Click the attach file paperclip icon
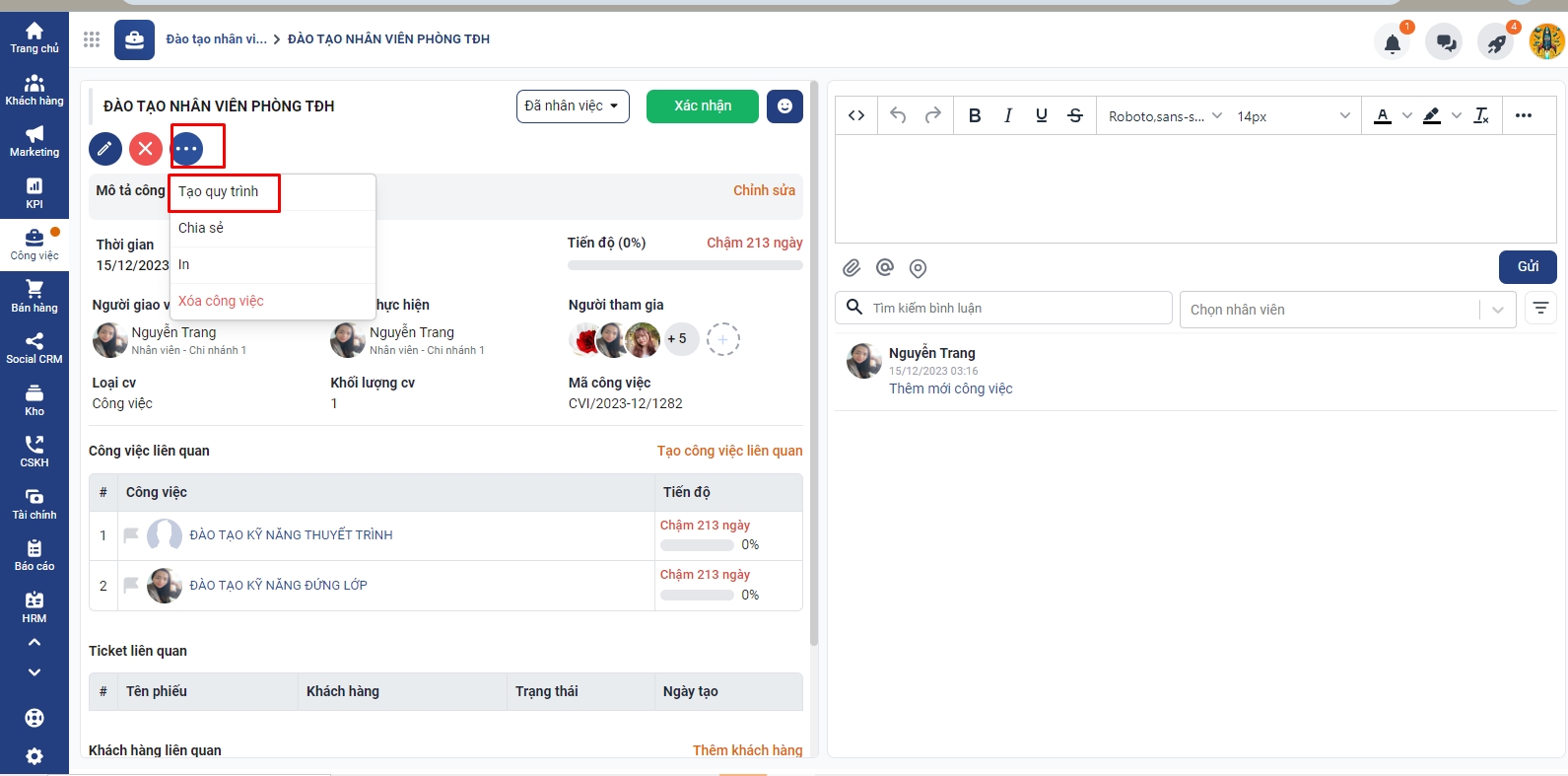Screen dimensions: 1568x776 [x=852, y=268]
